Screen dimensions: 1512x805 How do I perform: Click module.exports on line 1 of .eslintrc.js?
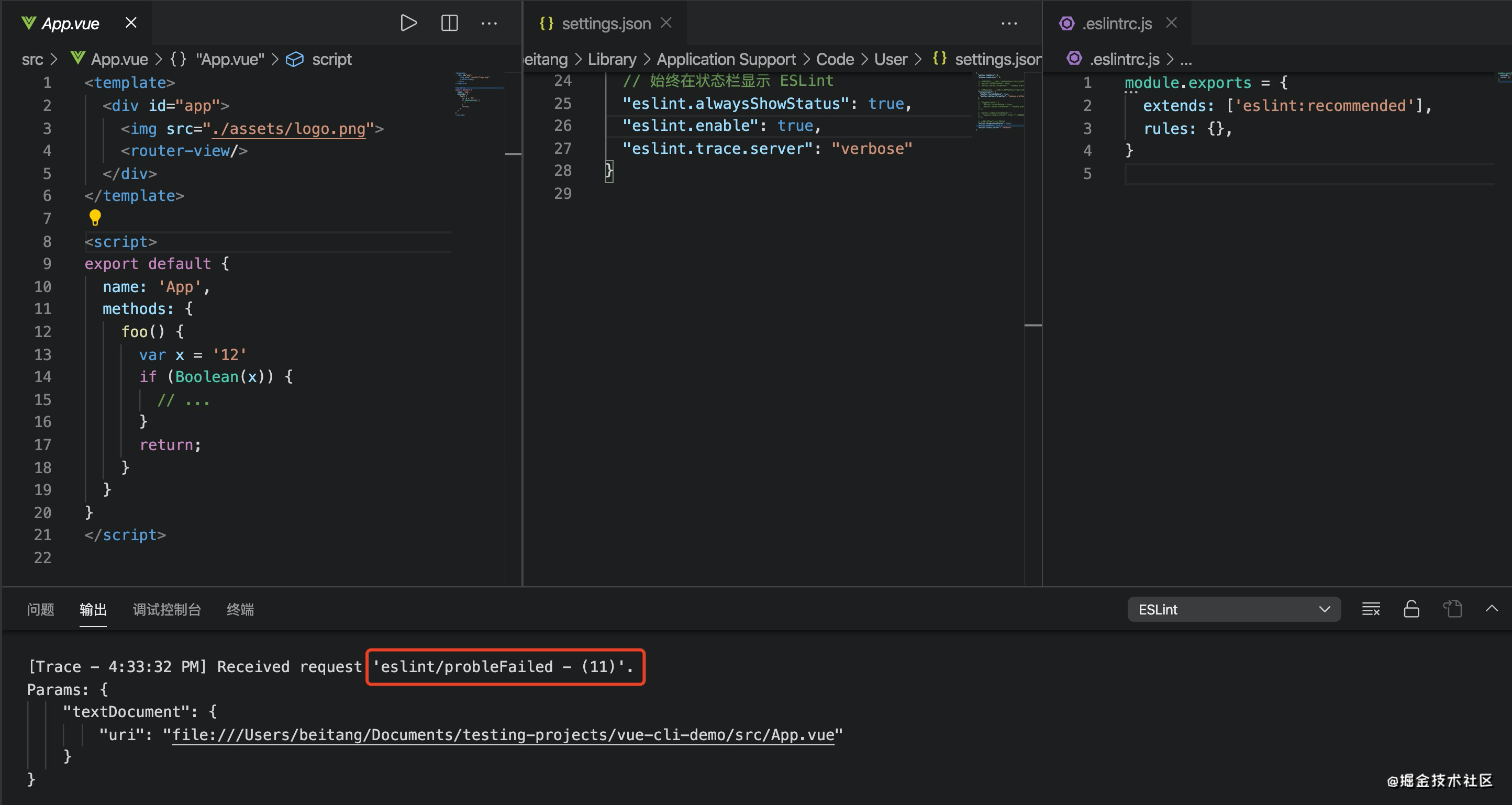(1188, 83)
